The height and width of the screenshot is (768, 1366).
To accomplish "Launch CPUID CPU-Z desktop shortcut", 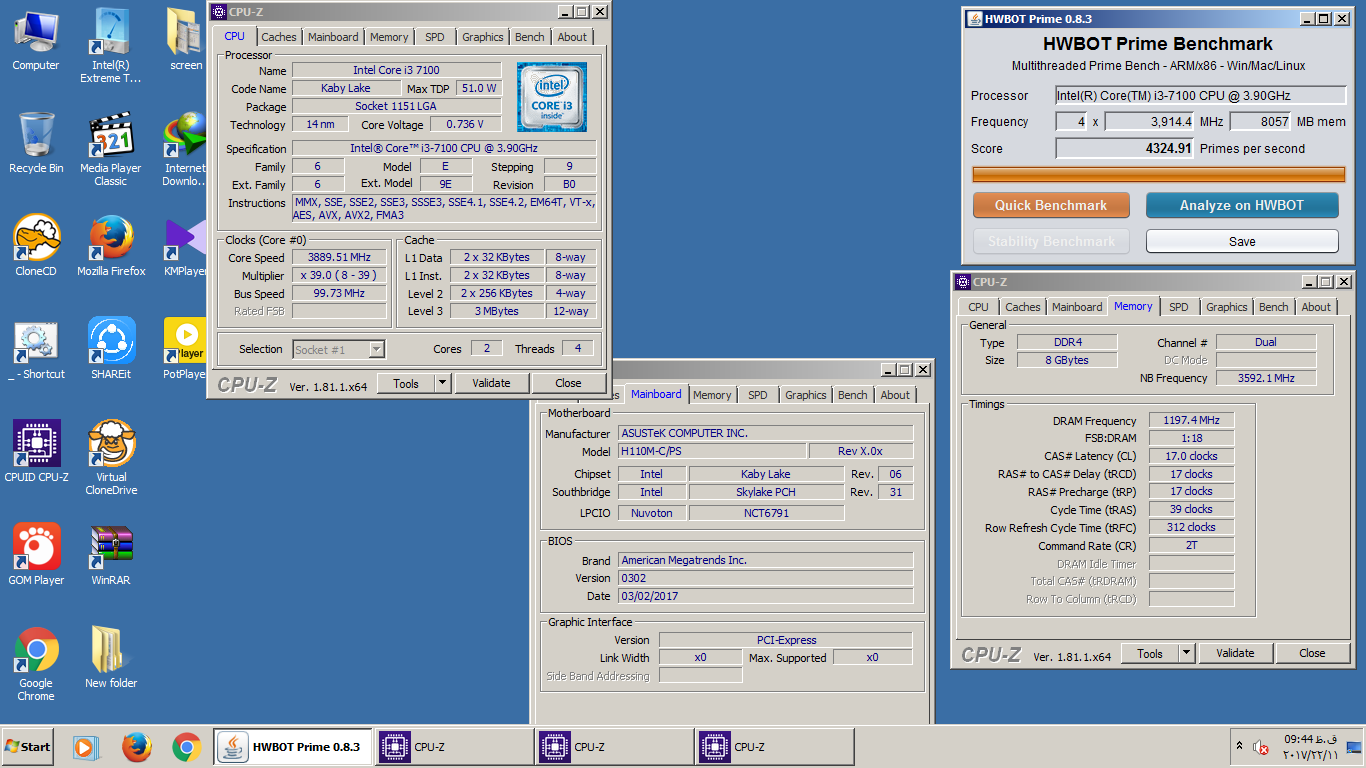I will [36, 452].
